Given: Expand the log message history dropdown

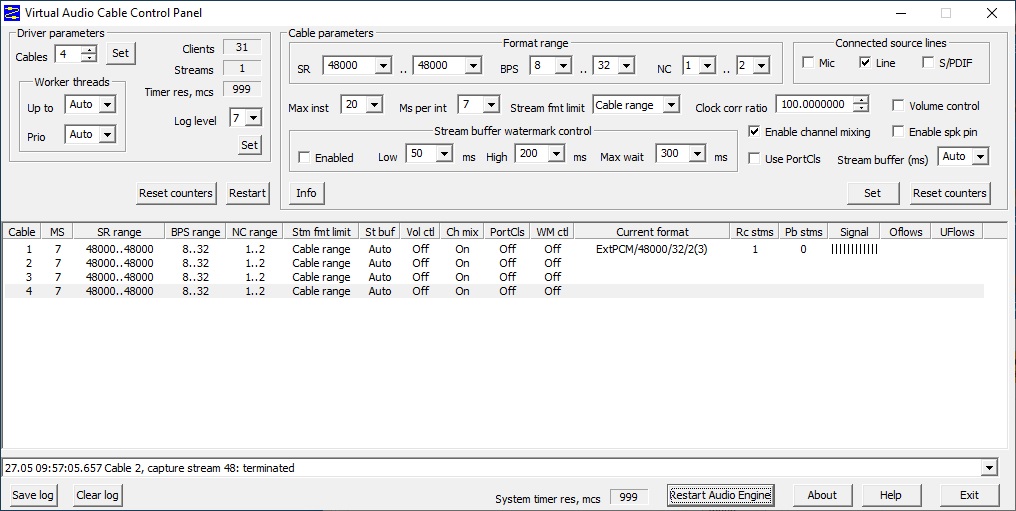Looking at the screenshot, I should [x=989, y=468].
